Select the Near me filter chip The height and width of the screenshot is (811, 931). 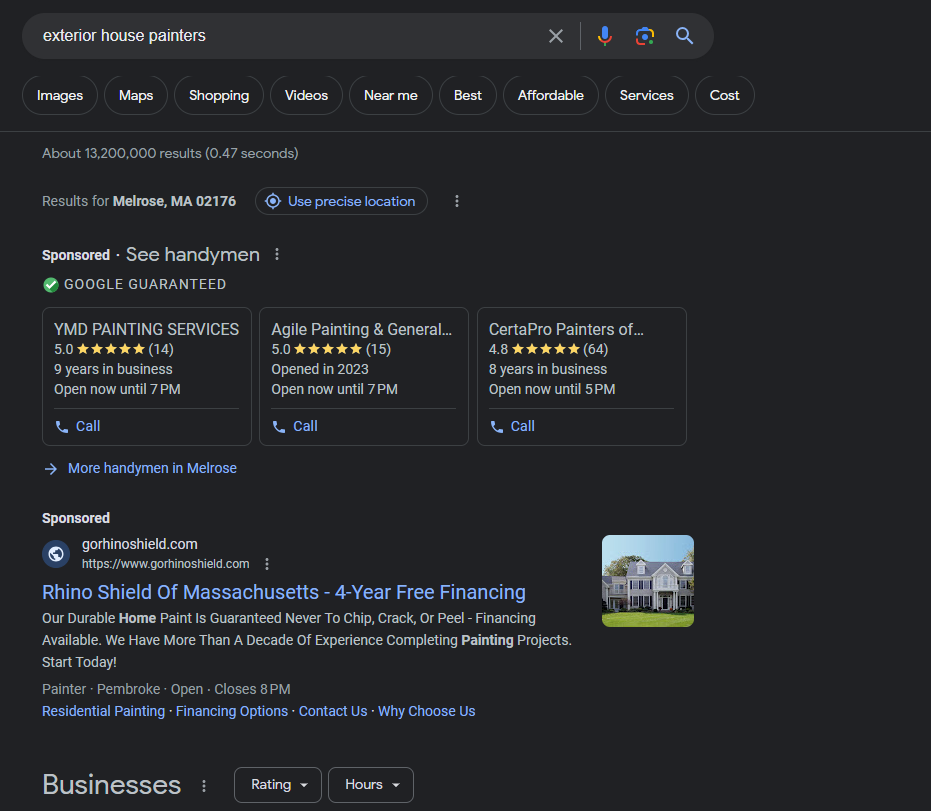[391, 95]
